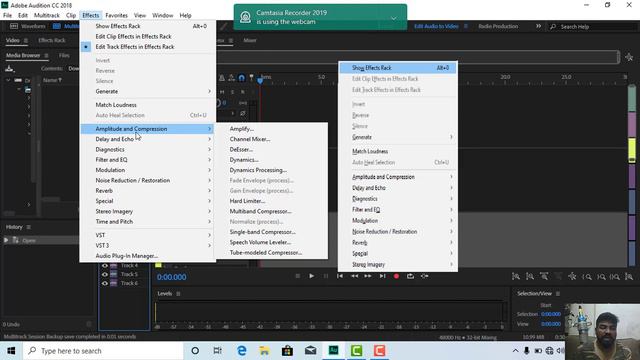Toggle visibility eye for Track 4
The image size is (640, 360).
coord(105,266)
